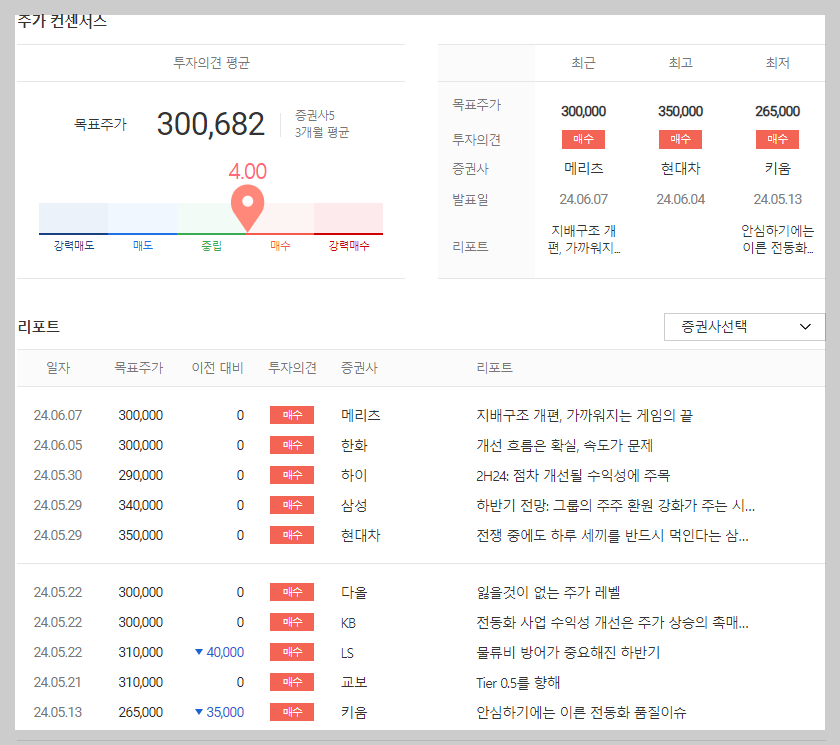
Task: Click the 최고 target price 350,000
Action: (680, 111)
